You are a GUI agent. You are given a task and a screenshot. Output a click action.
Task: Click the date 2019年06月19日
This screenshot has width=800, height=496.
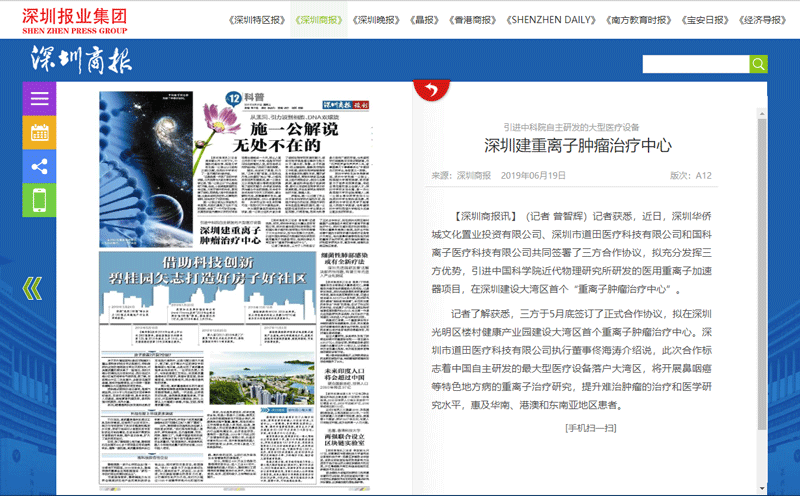coord(533,176)
